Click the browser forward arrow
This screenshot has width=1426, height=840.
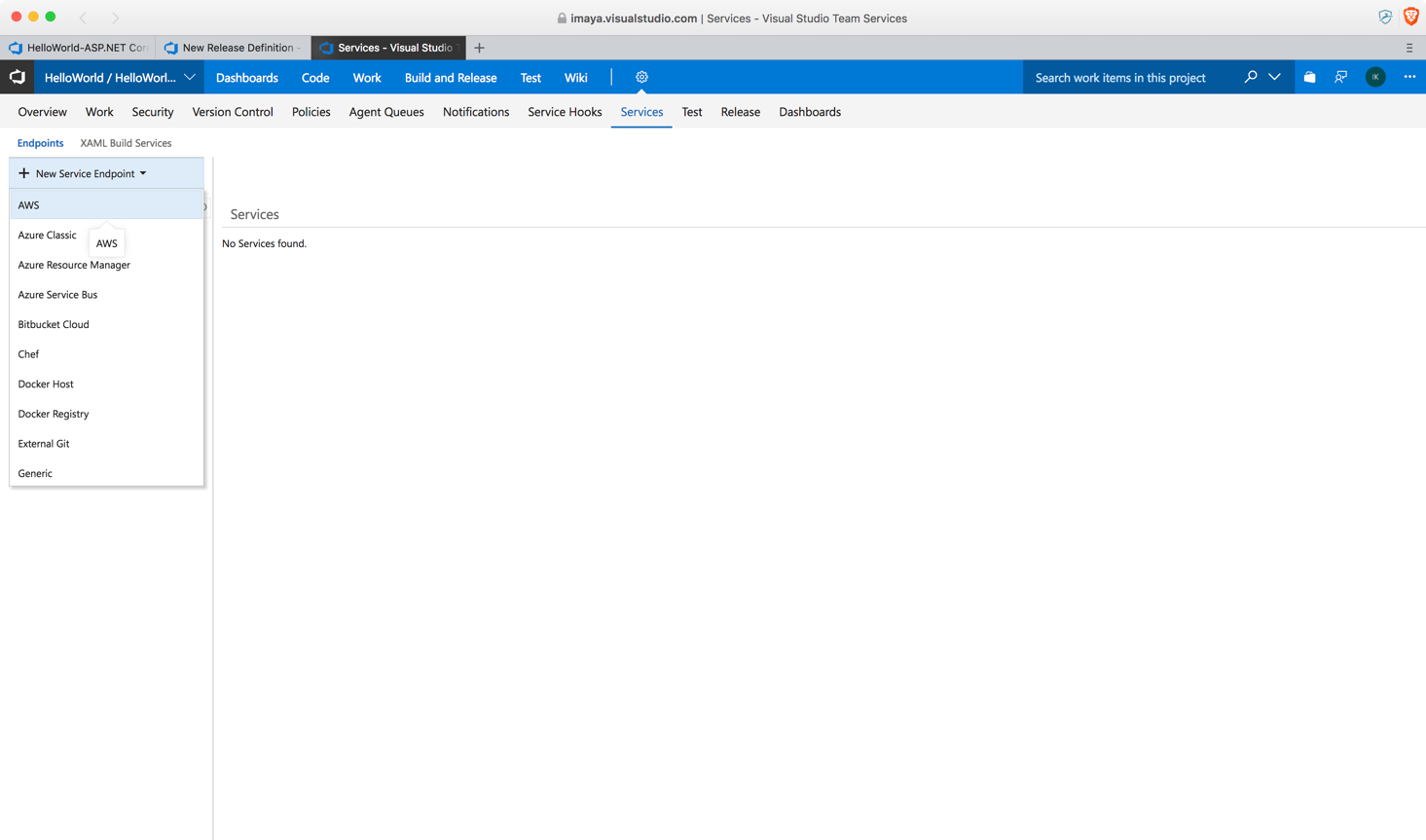tap(115, 18)
